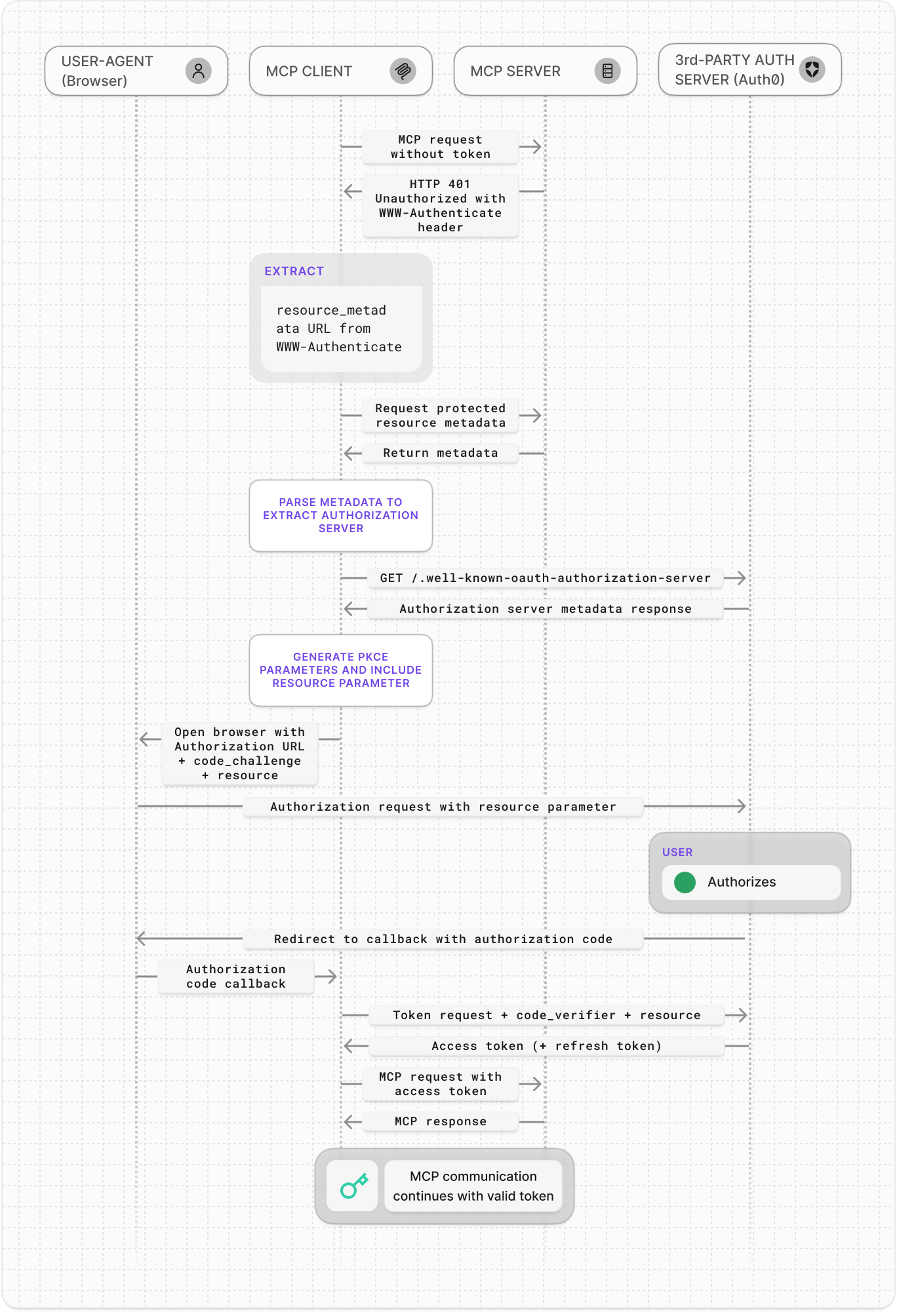This screenshot has width=897, height=1316.
Task: Select the USER-AGENT (Browser) header box
Action: [136, 71]
